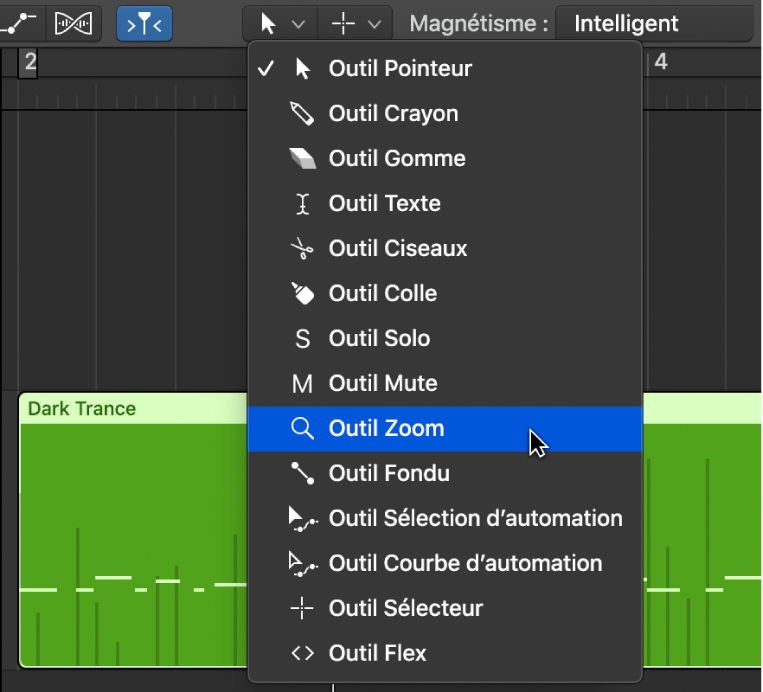The image size is (763, 692).
Task: Select the Outil Fondu fade icon
Action: point(301,473)
